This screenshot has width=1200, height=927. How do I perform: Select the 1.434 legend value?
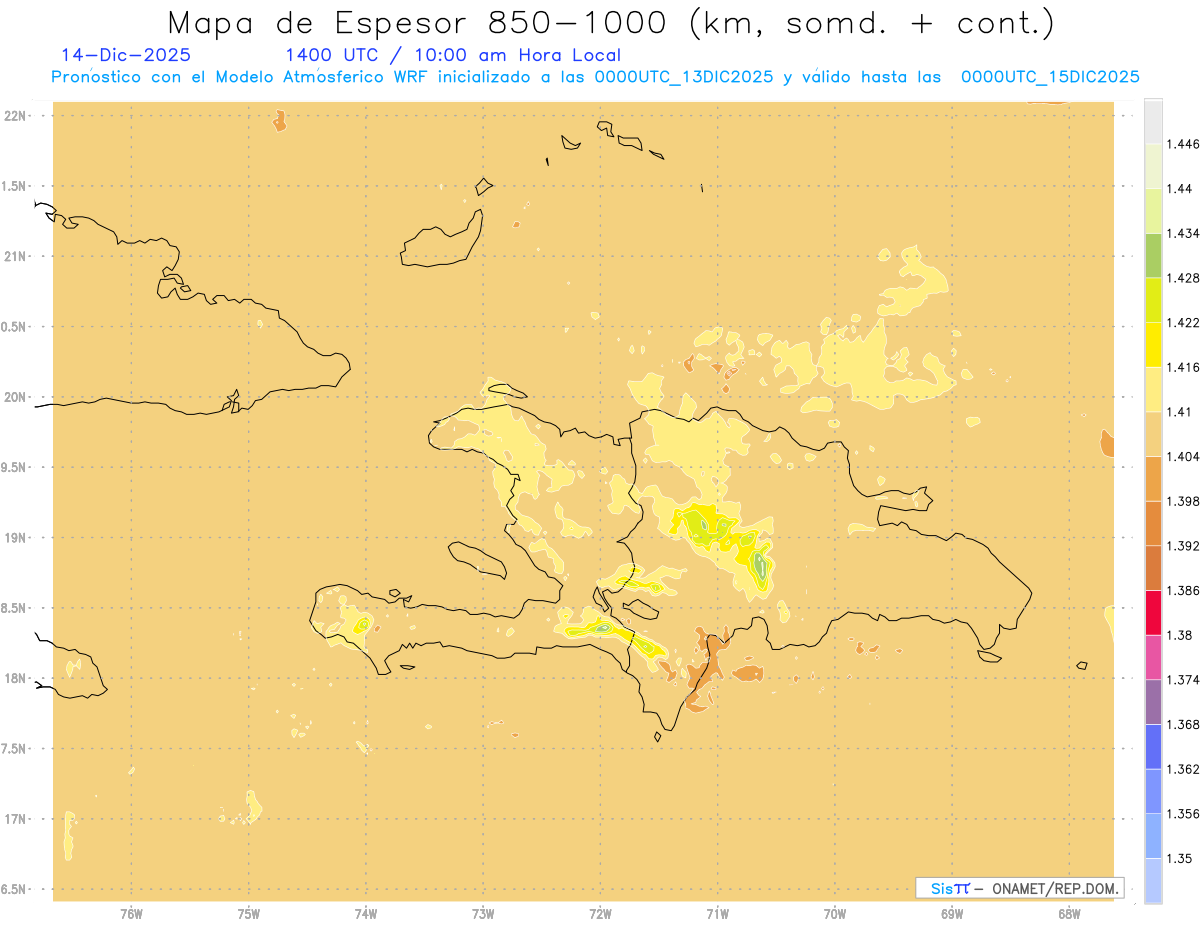(1184, 233)
